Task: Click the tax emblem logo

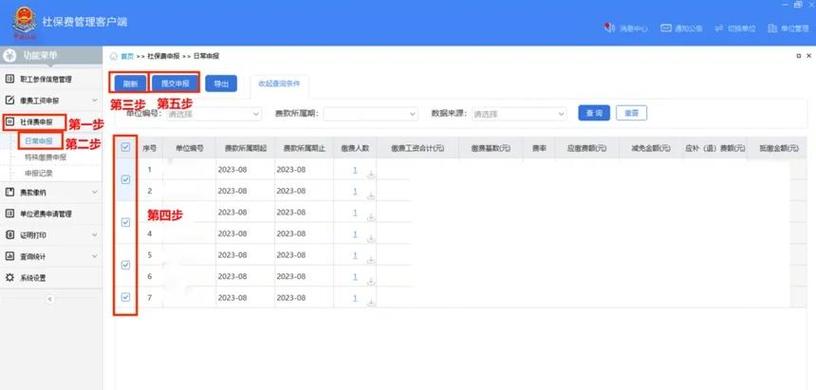Action: click(24, 22)
